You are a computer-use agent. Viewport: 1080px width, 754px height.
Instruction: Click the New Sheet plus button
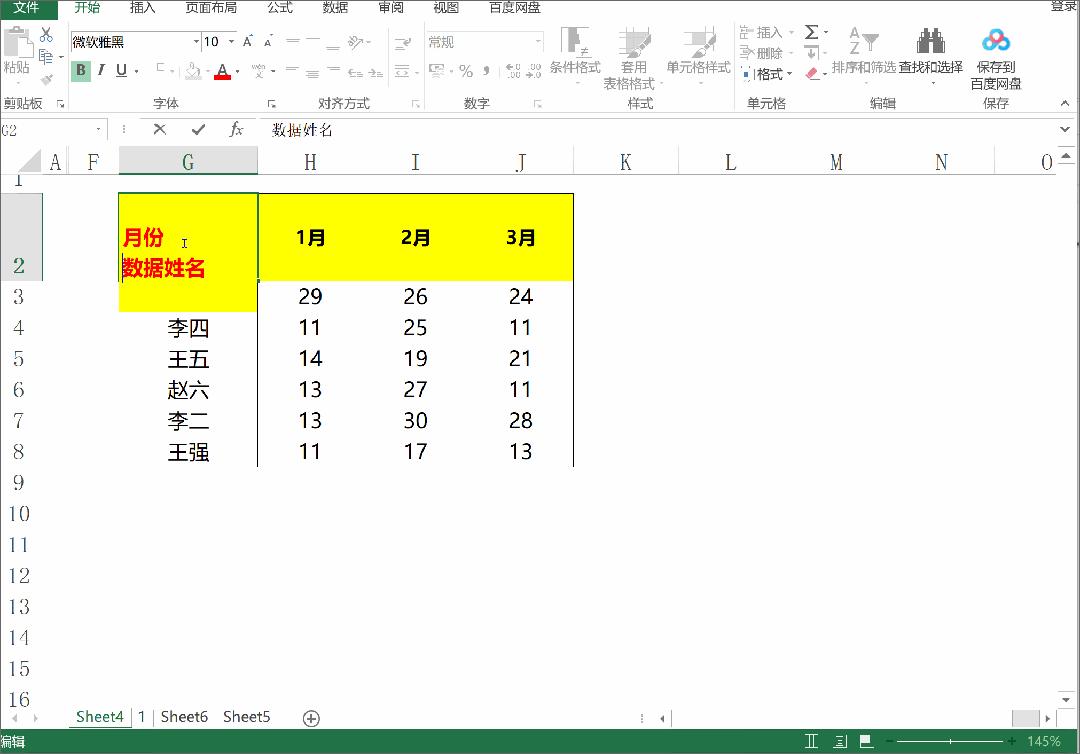pos(310,717)
